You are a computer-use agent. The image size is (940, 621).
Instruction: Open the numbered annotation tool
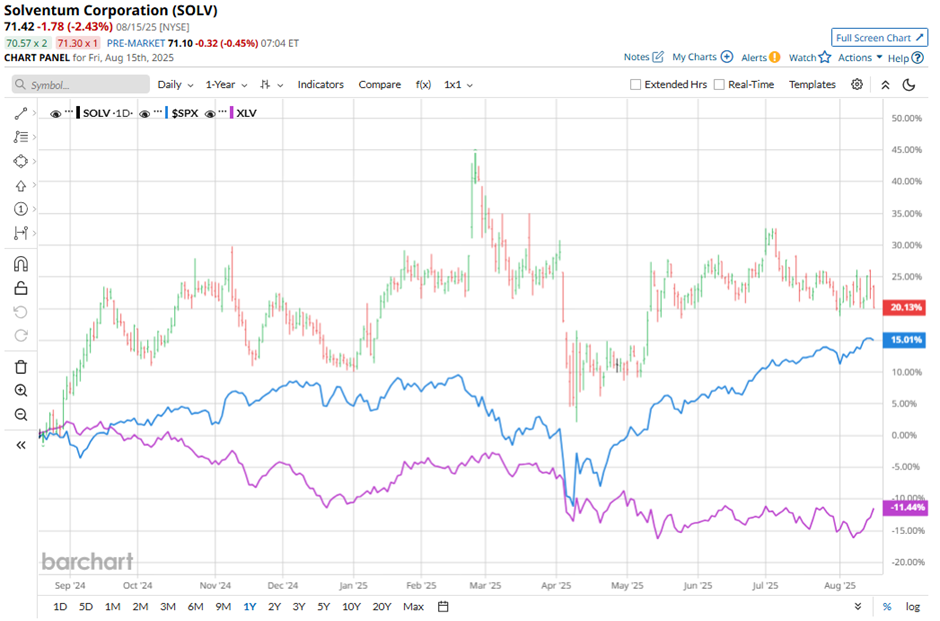tap(21, 209)
